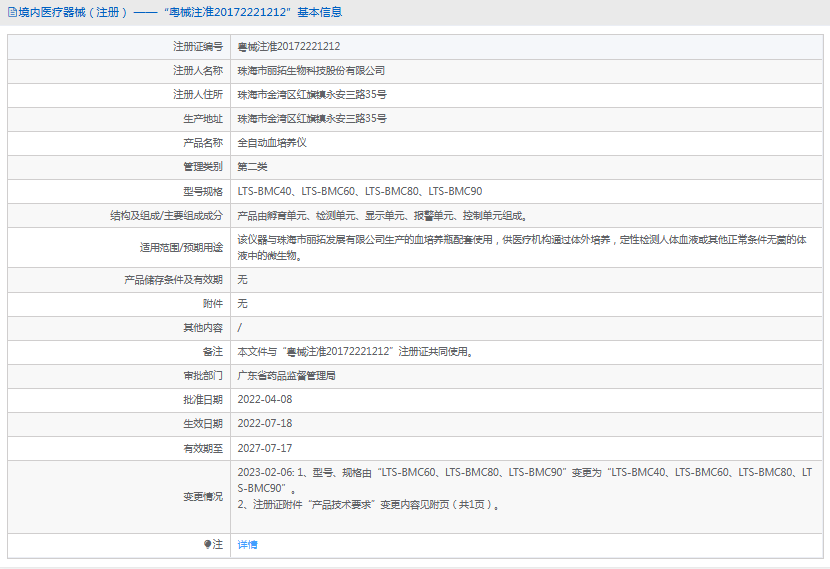The width and height of the screenshot is (830, 569).
Task: Click the 型号规格 label
Action: (x=203, y=191)
